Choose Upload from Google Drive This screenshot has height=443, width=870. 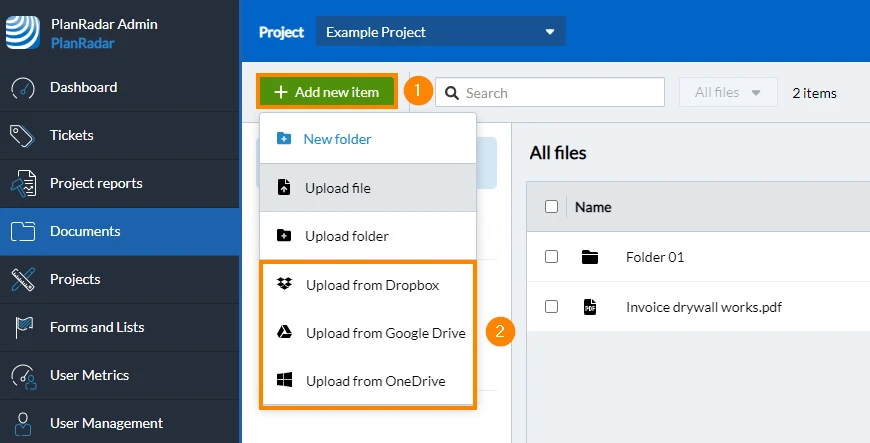[368, 333]
